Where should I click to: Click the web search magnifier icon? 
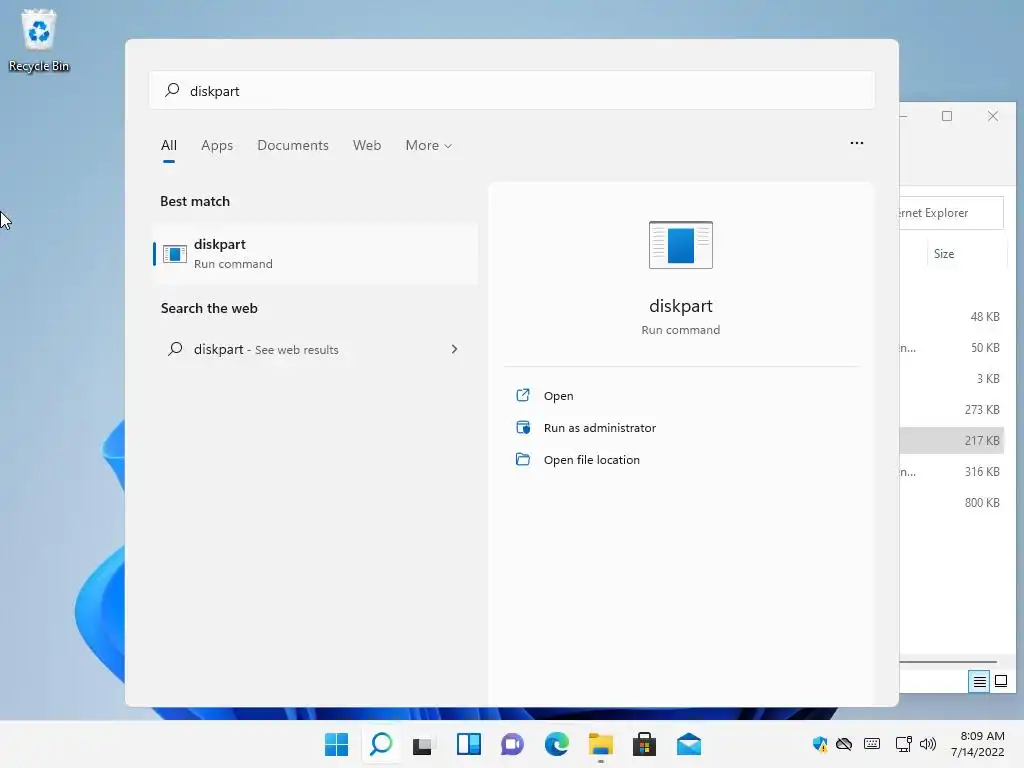point(175,349)
